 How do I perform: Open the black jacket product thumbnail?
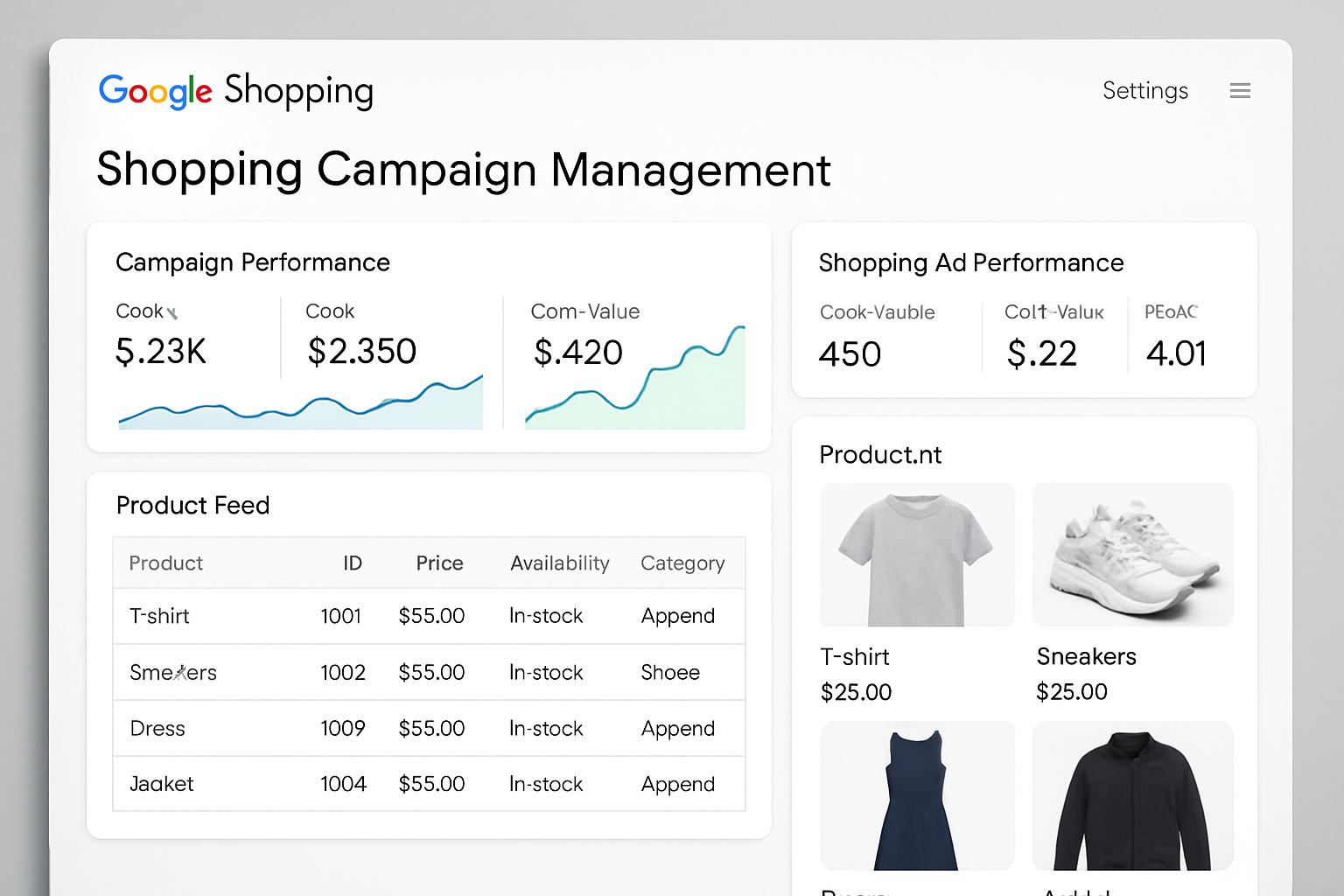point(1133,795)
